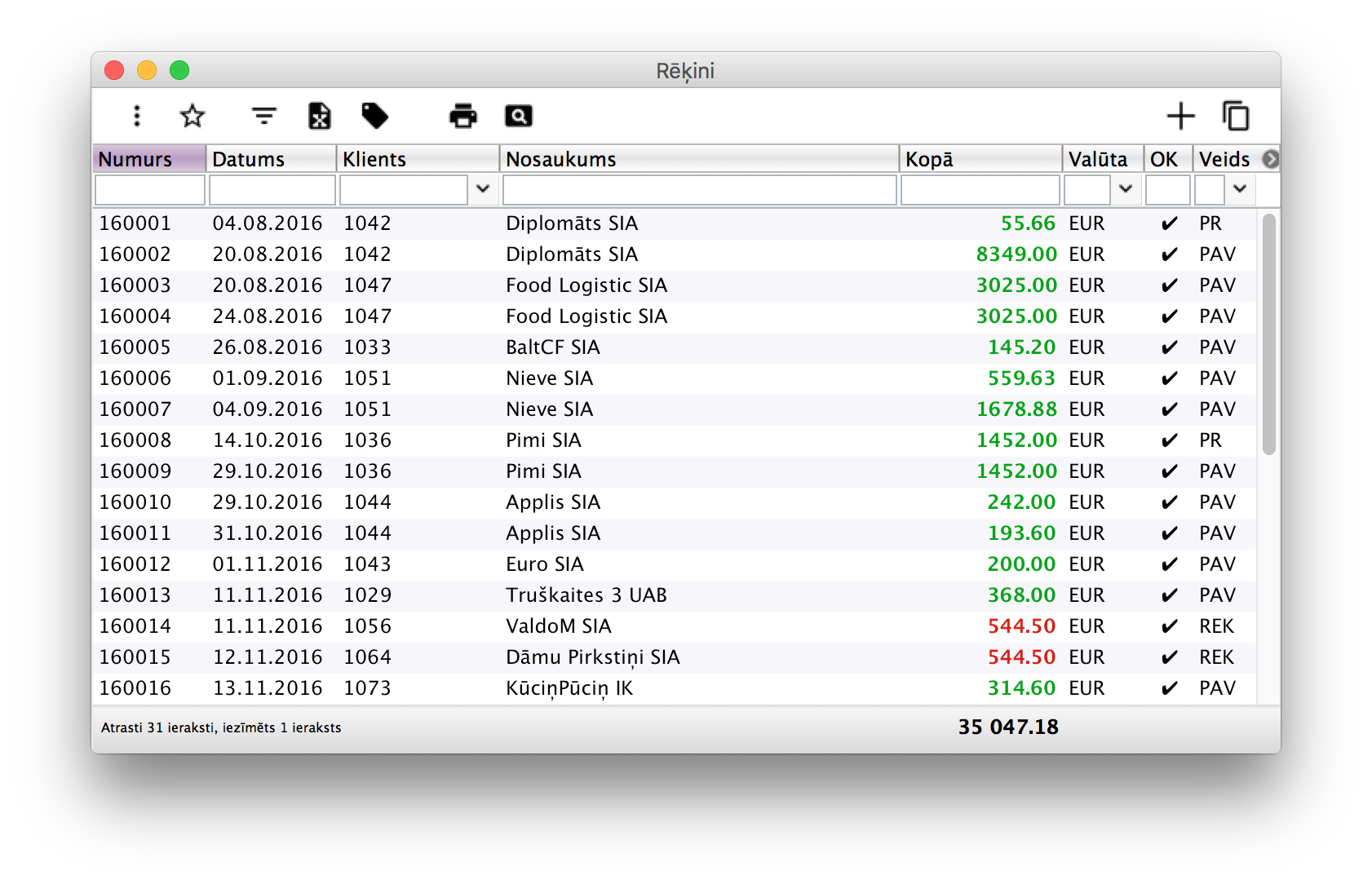Open the three-dot more options menu
Image resolution: width=1372 pixels, height=884 pixels.
click(x=137, y=116)
